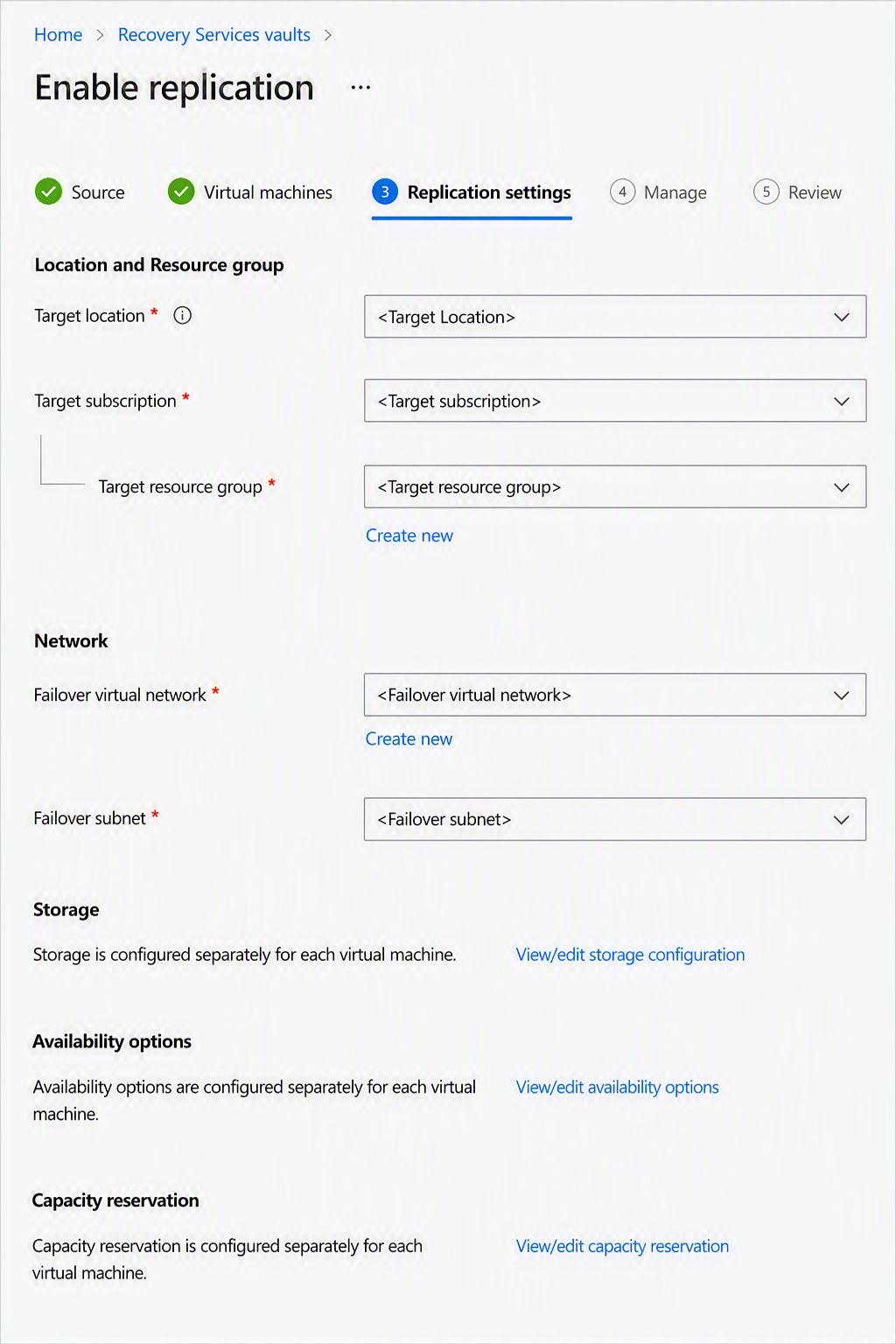Viewport: 896px width, 1344px height.
Task: Open the Target resource group dropdown
Action: (x=615, y=486)
